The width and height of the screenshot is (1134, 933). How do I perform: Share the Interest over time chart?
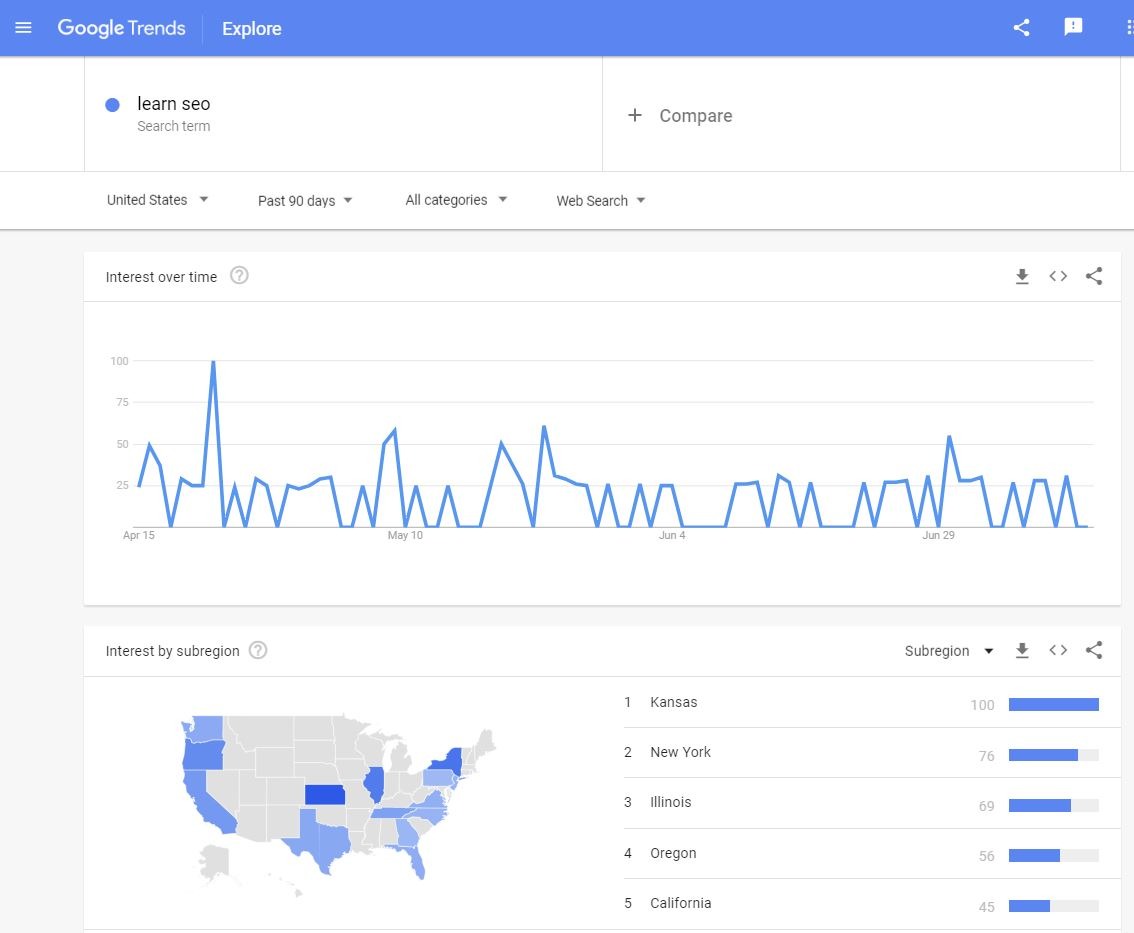[x=1094, y=276]
